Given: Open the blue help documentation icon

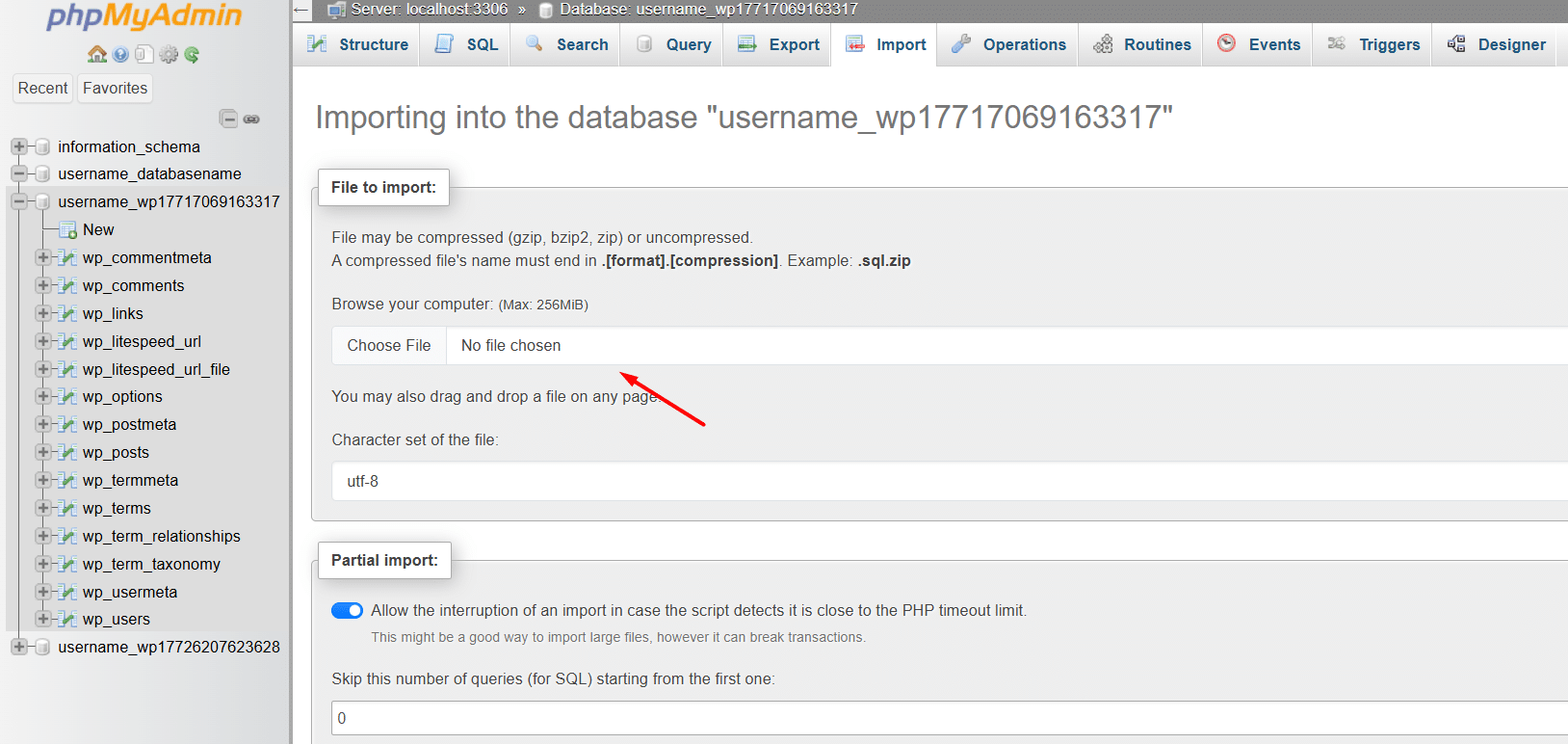Looking at the screenshot, I should coord(120,54).
